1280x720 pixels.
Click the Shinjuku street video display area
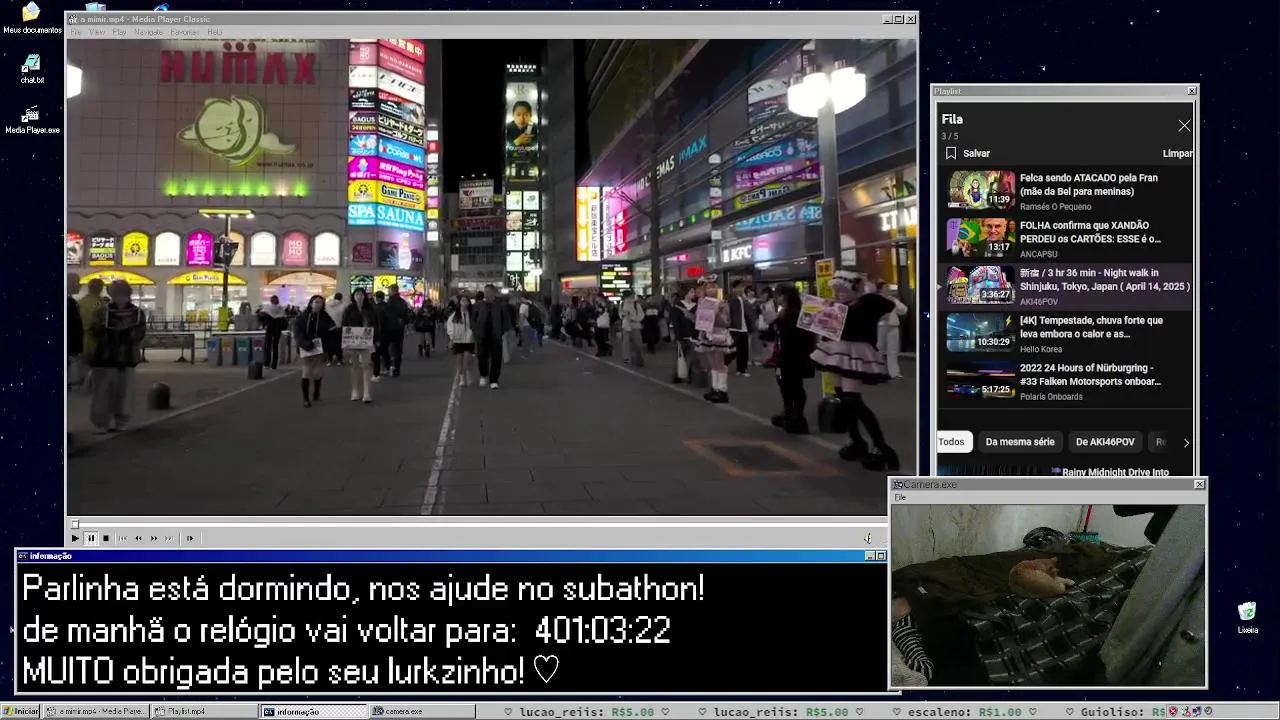click(x=491, y=277)
